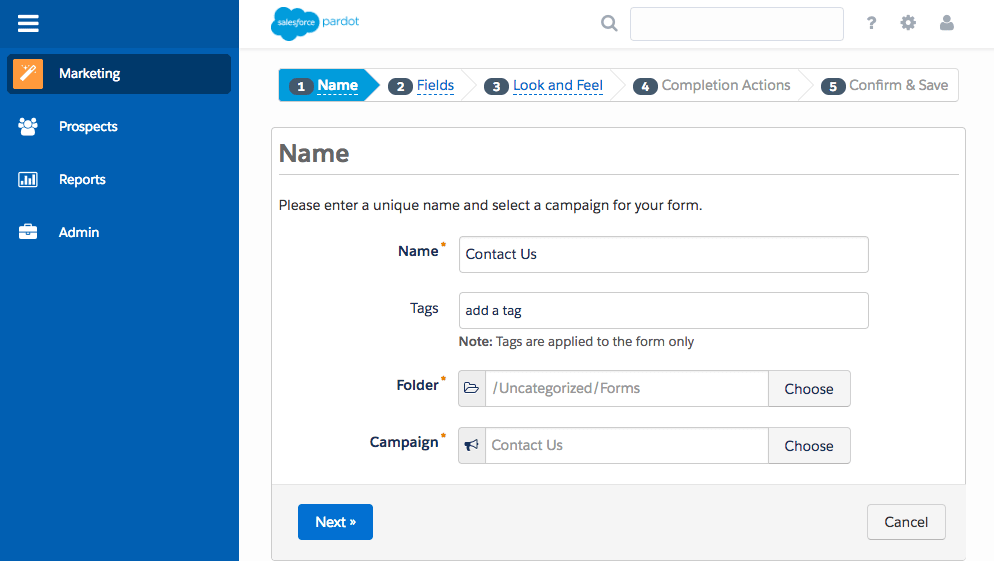
Task: Click into the top search box
Action: tap(737, 24)
